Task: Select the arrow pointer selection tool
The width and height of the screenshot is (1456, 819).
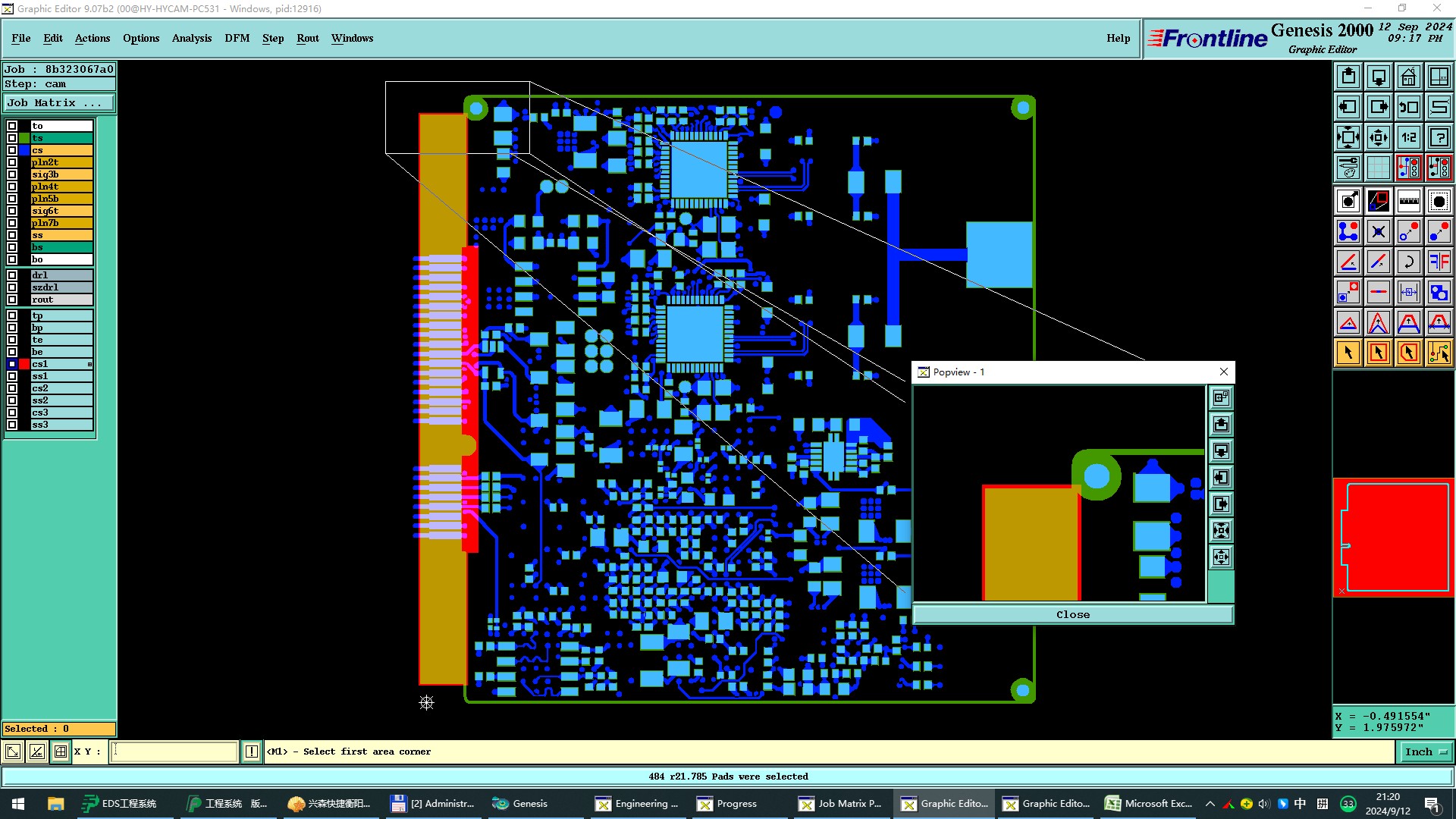Action: click(x=1348, y=353)
